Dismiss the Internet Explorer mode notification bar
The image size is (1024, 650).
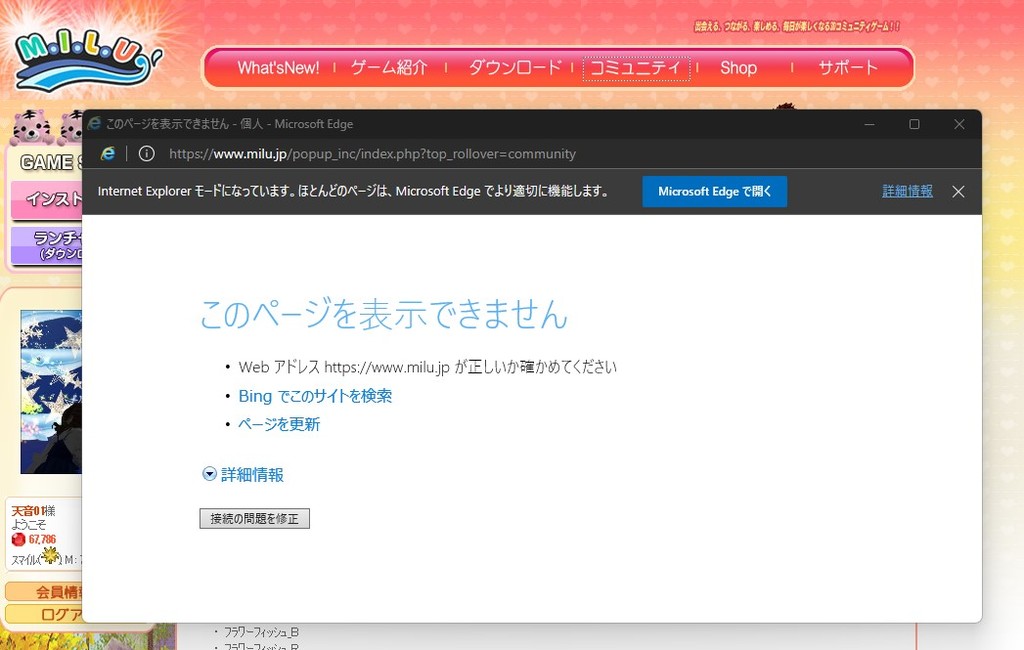(958, 191)
